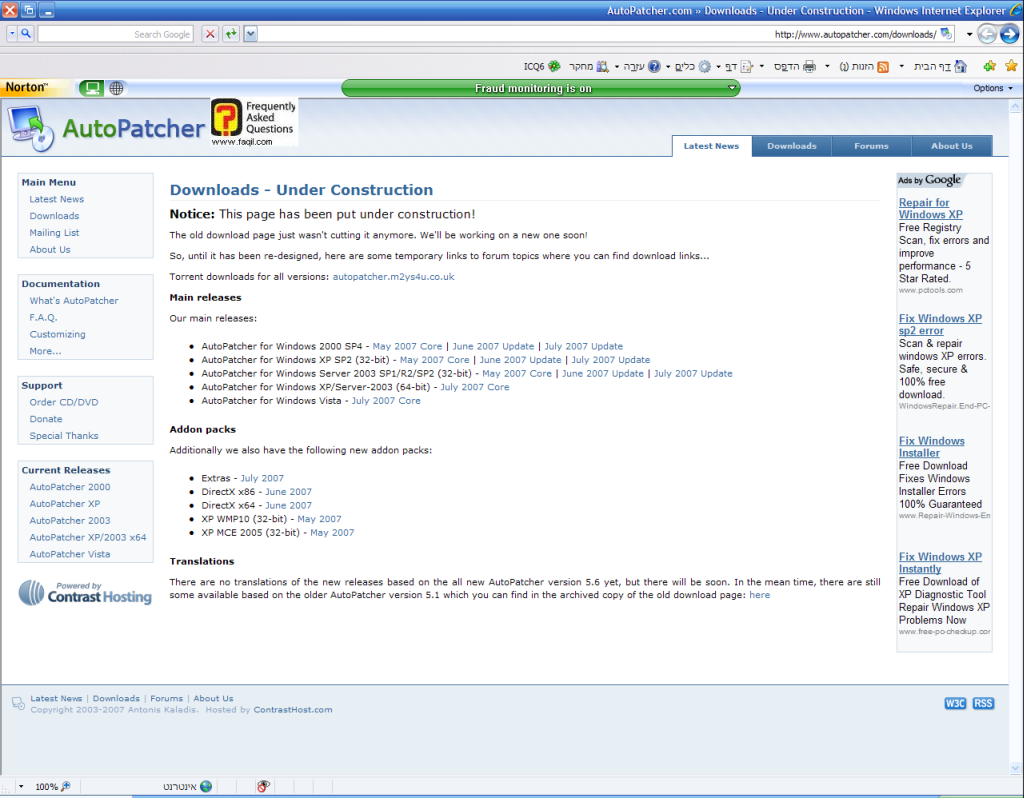Open the Extras July 2007 addon link
The width and height of the screenshot is (1024, 798).
tap(262, 478)
